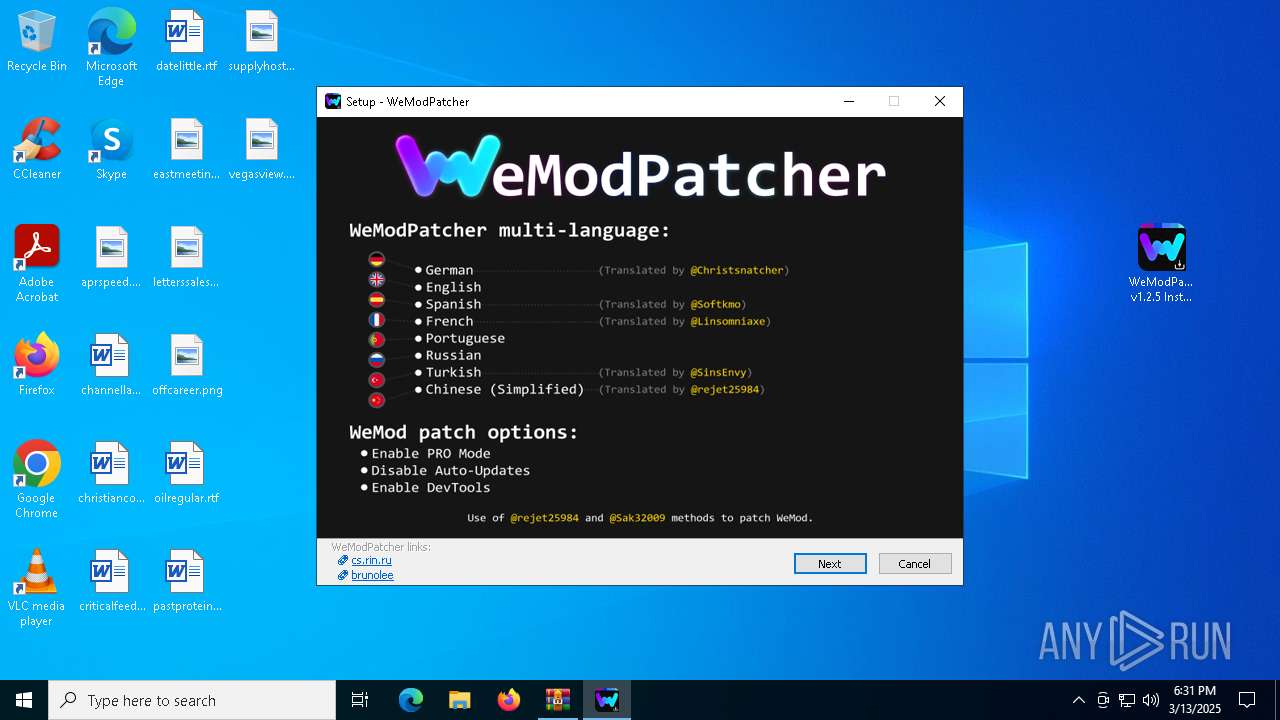Launch Microsoft Edge from desktop
1280x720 pixels.
coord(111,48)
